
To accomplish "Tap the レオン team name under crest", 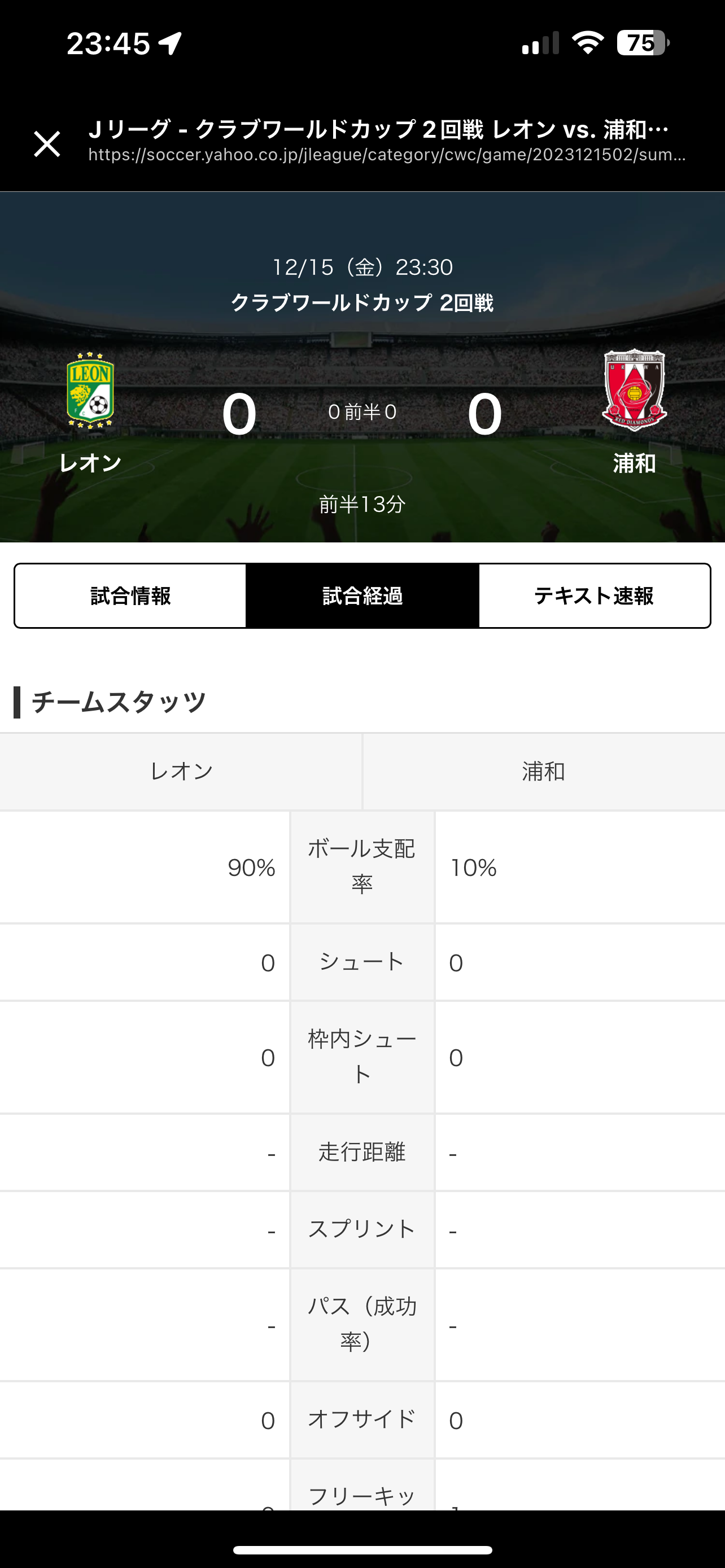I will click(x=90, y=463).
